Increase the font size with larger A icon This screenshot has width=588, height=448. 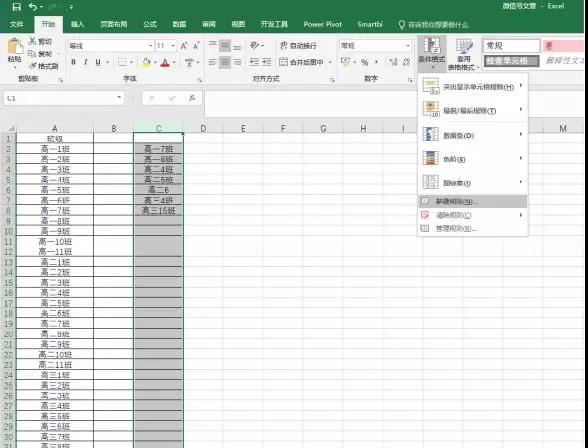[x=184, y=46]
